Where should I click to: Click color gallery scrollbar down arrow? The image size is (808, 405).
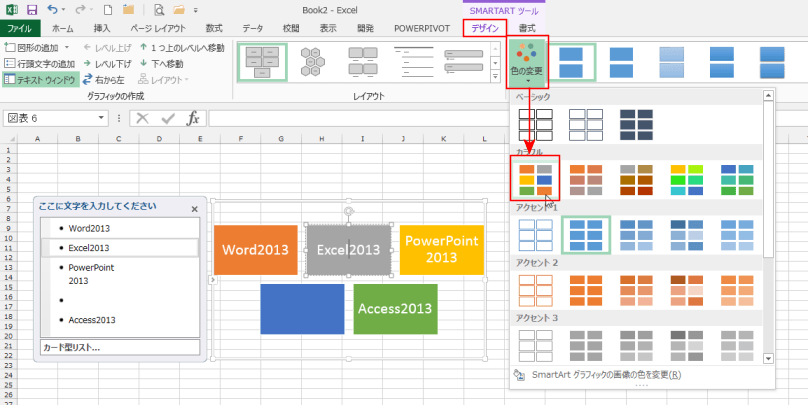pos(768,358)
